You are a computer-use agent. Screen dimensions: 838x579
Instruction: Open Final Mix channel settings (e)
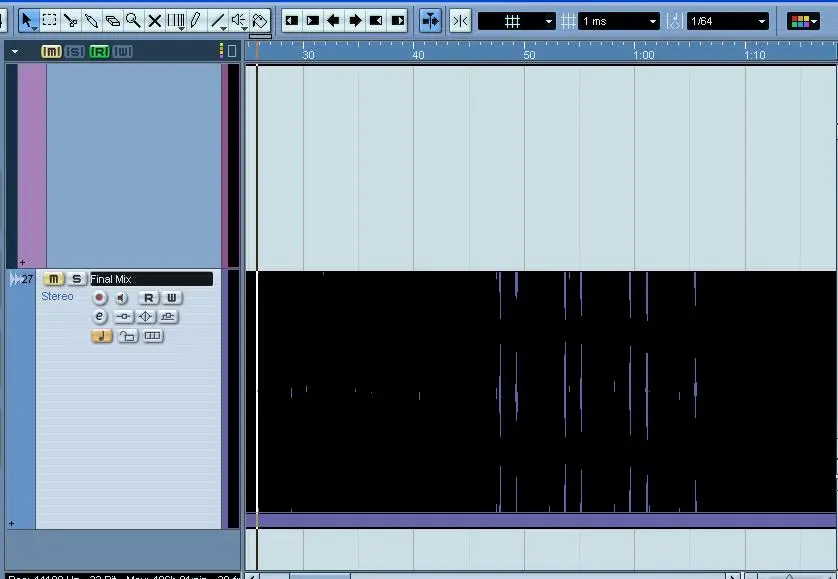tap(99, 316)
